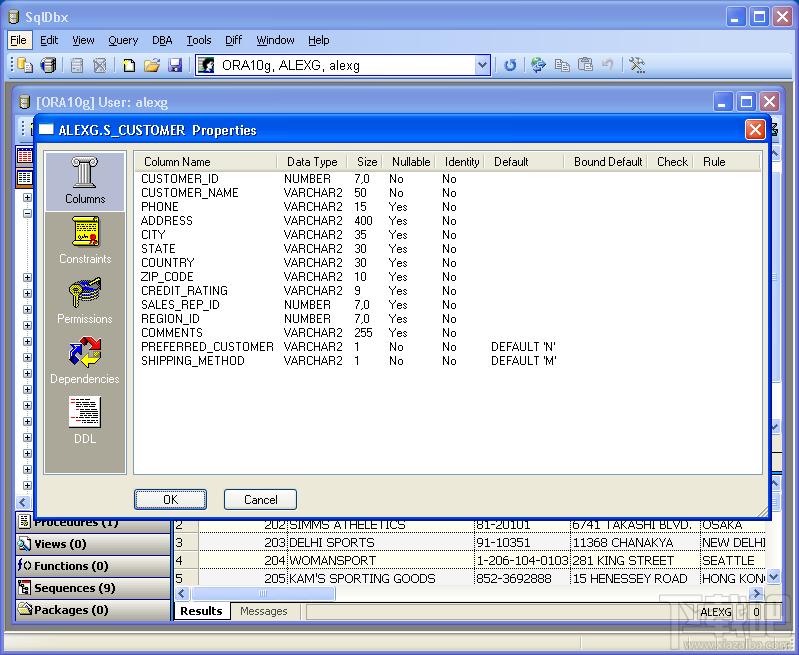This screenshot has height=655, width=799.
Task: Click the greyed server disconnect toolbar icon
Action: (77, 65)
